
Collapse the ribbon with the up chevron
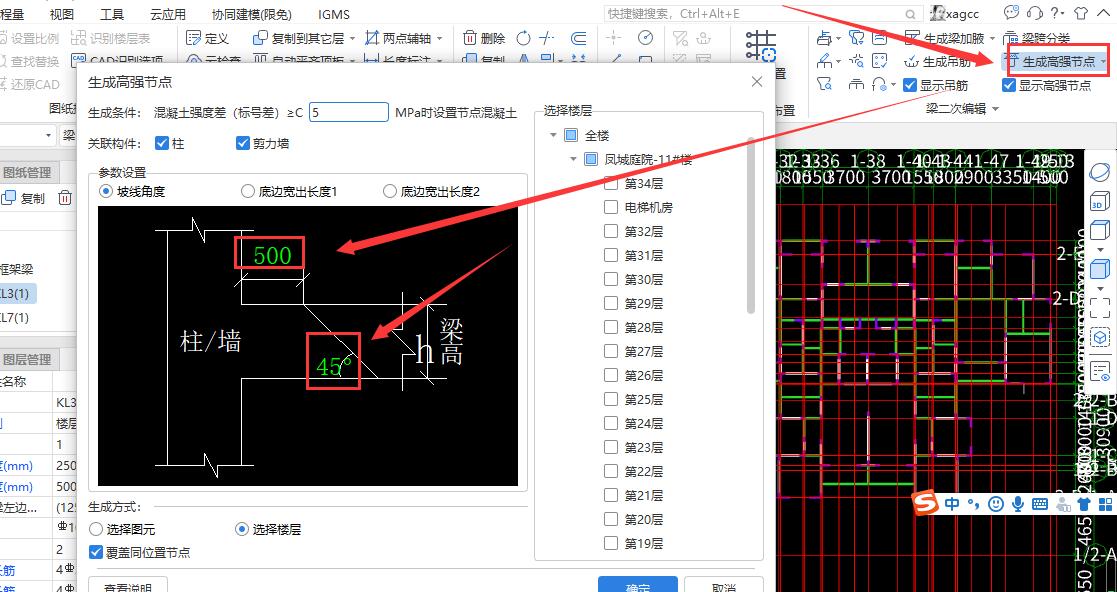click(1104, 13)
